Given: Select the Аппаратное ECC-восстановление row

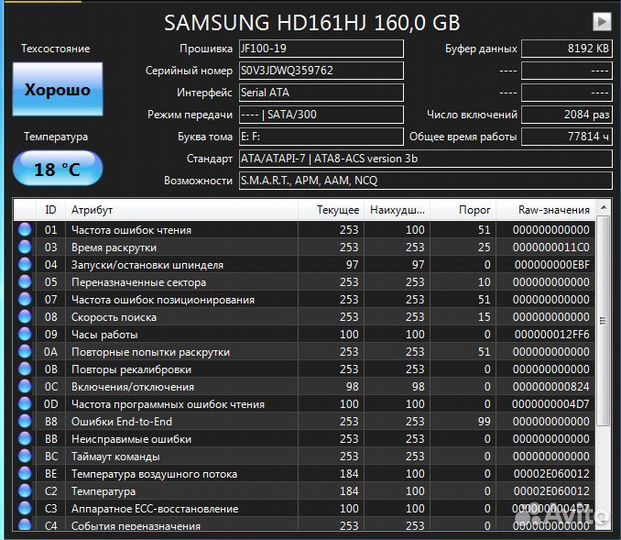Looking at the screenshot, I should [304, 509].
